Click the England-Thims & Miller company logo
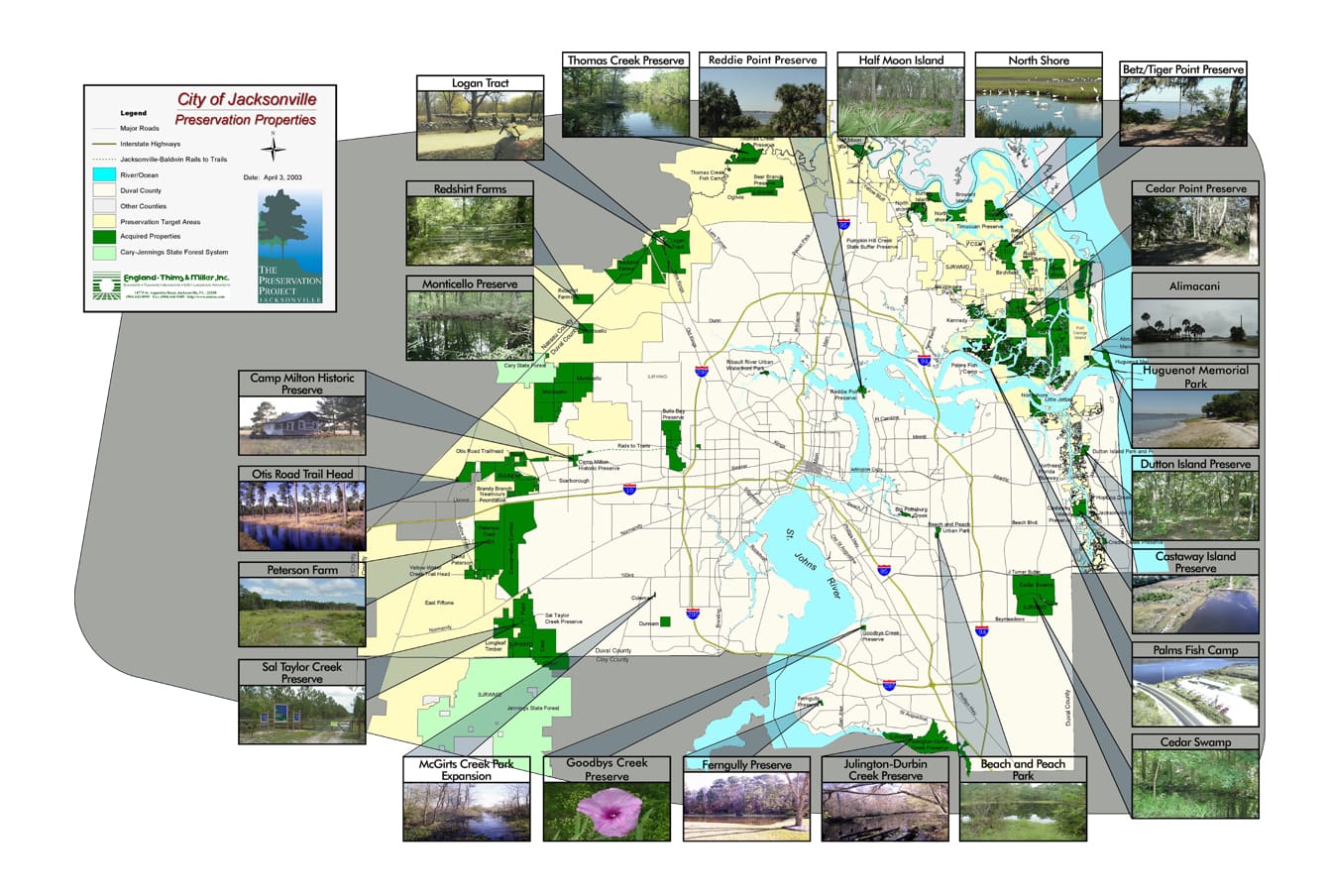This screenshot has height=896, width=1328. click(106, 285)
